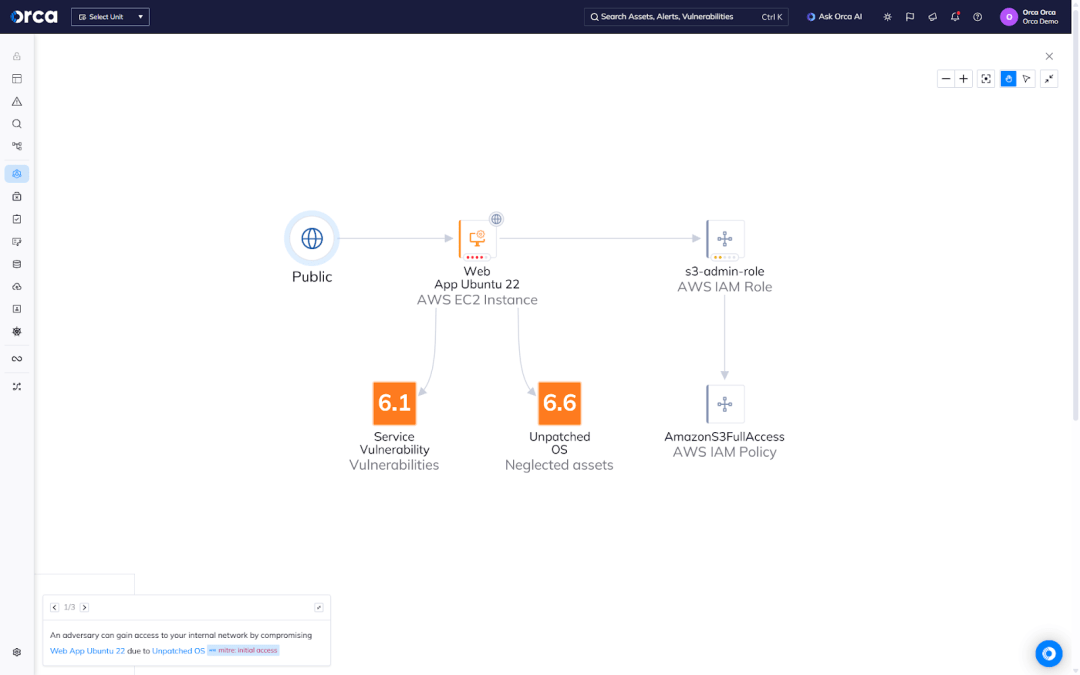The height and width of the screenshot is (675, 1080).
Task: Open the Unpatched OS link
Action: pos(178,651)
